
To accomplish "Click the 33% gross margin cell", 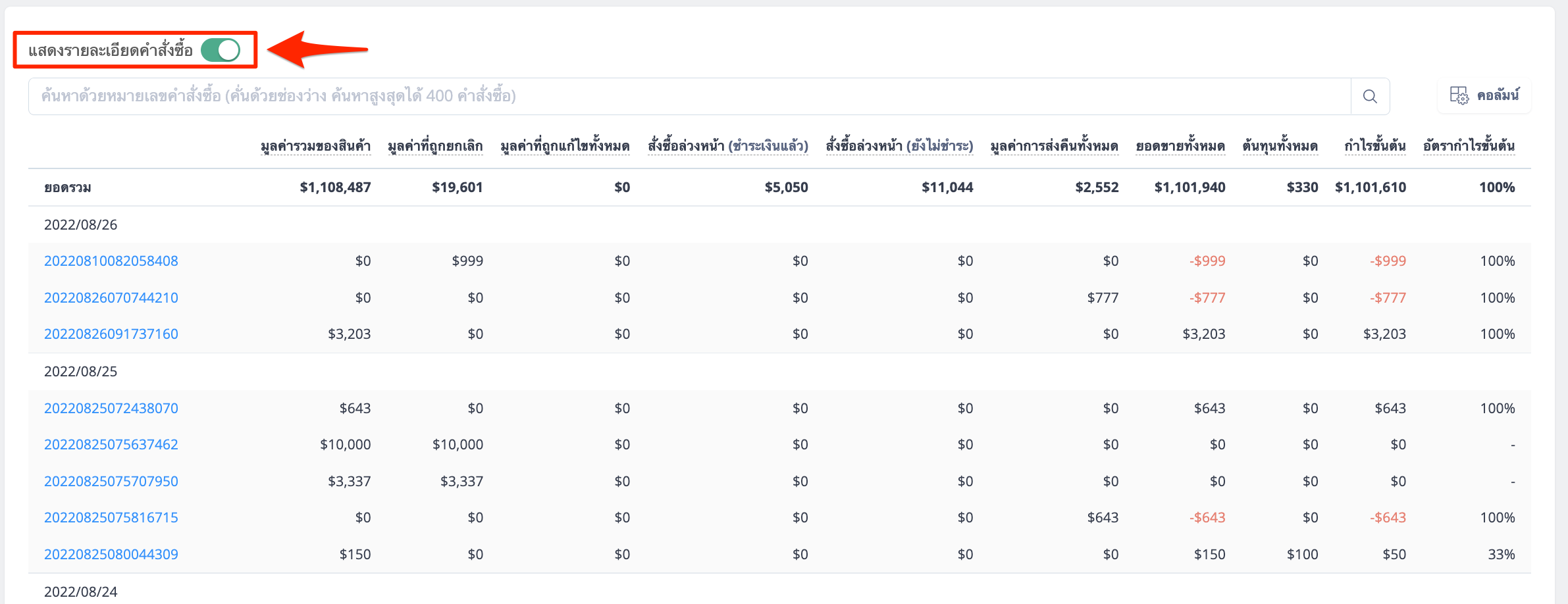I will (1502, 555).
